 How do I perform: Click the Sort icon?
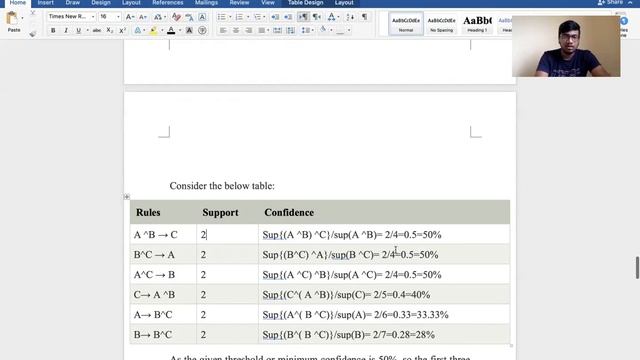click(x=350, y=17)
